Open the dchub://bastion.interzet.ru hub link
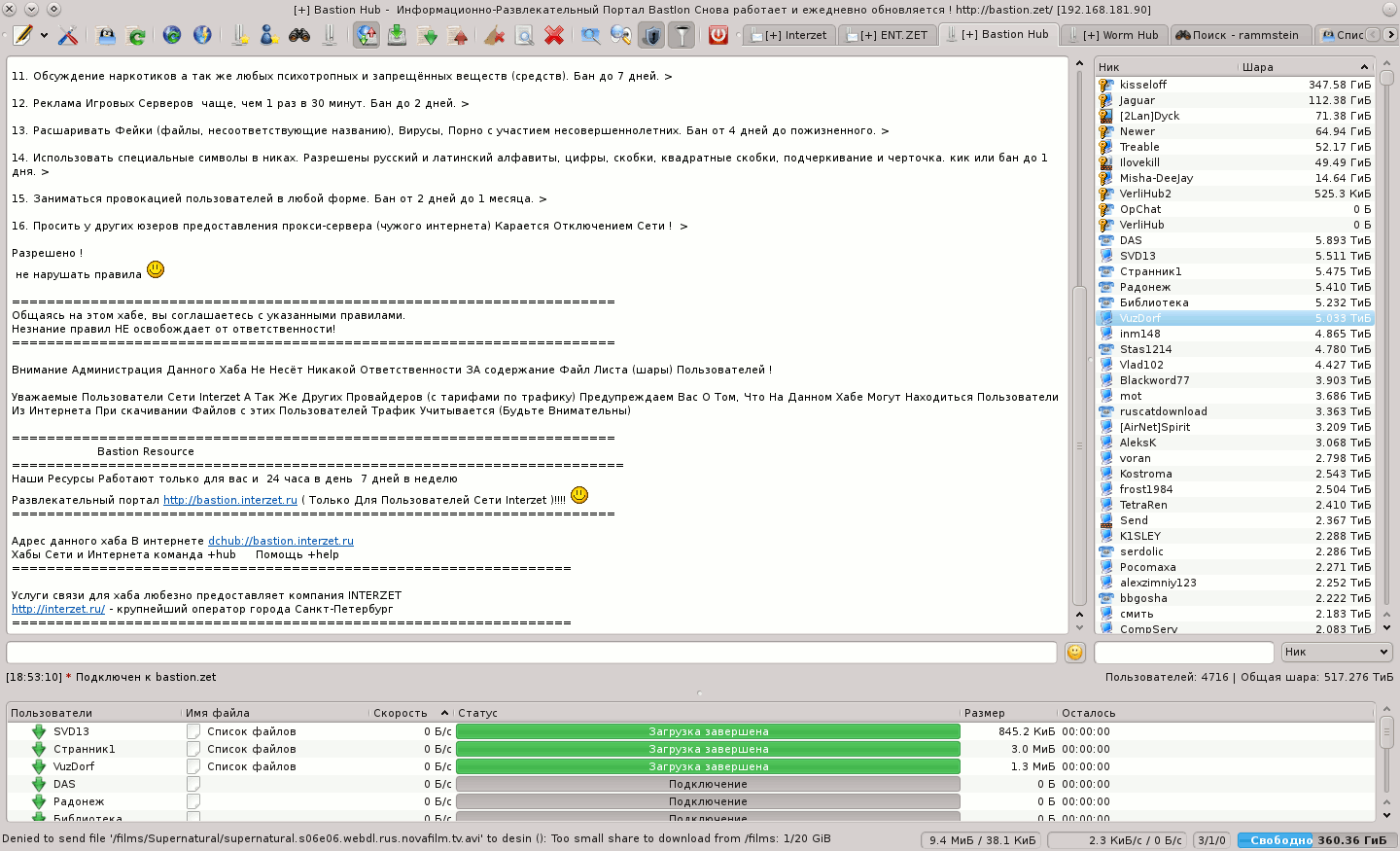The width and height of the screenshot is (1400, 851). pyautogui.click(x=280, y=542)
